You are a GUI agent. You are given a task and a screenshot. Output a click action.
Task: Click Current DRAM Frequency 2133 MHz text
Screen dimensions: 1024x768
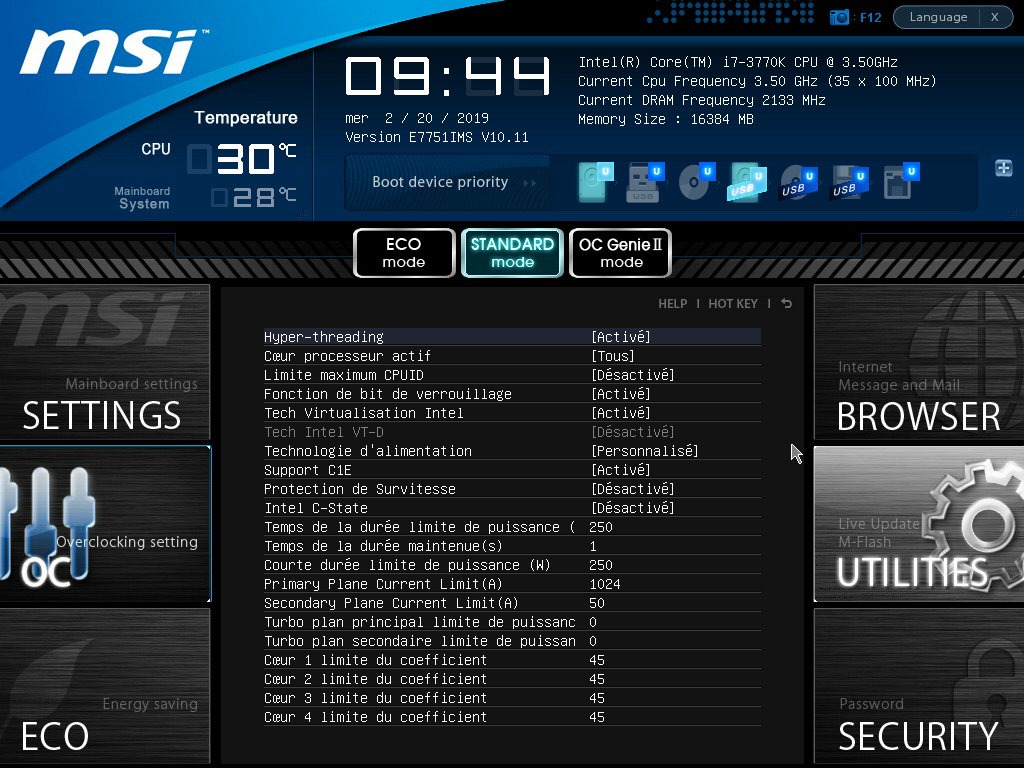[701, 100]
